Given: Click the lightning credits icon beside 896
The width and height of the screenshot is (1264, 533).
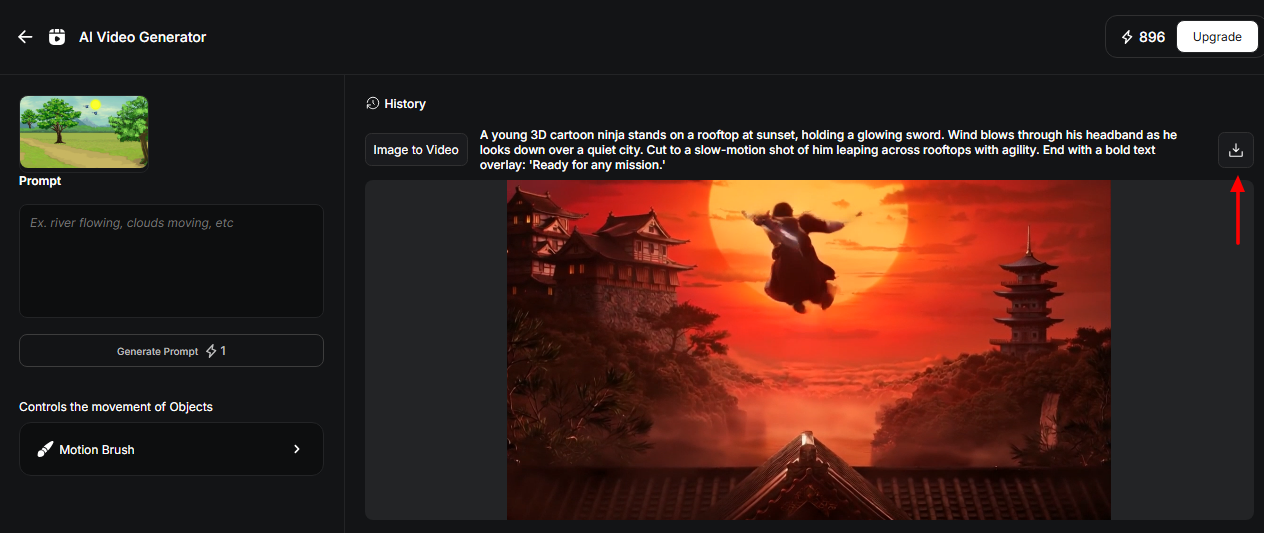Looking at the screenshot, I should [1127, 37].
